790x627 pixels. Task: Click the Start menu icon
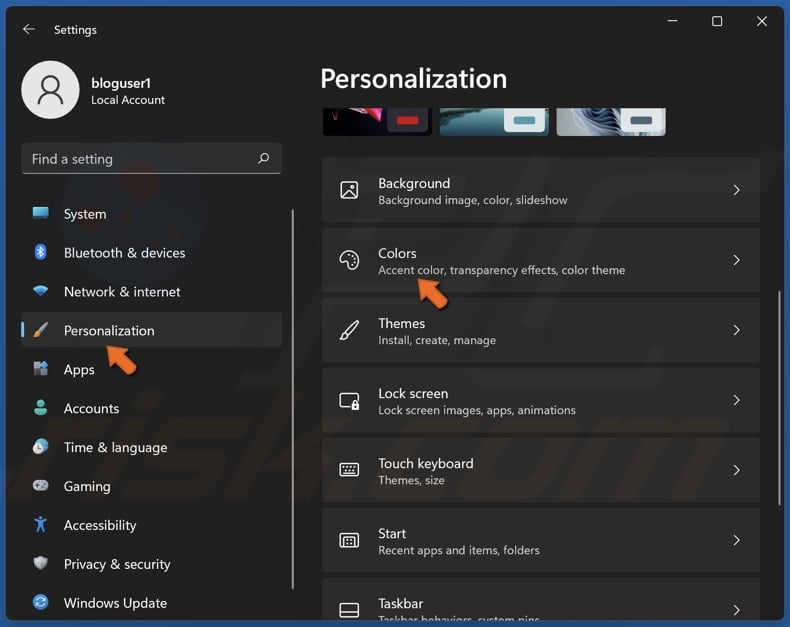(x=349, y=540)
